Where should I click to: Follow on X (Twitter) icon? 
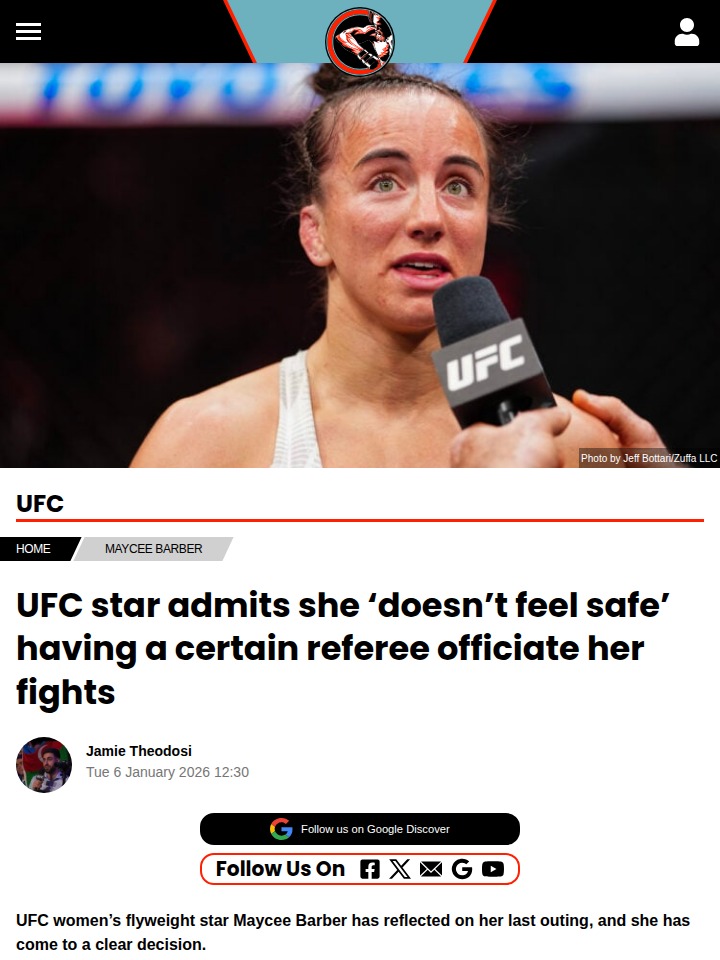pyautogui.click(x=400, y=869)
